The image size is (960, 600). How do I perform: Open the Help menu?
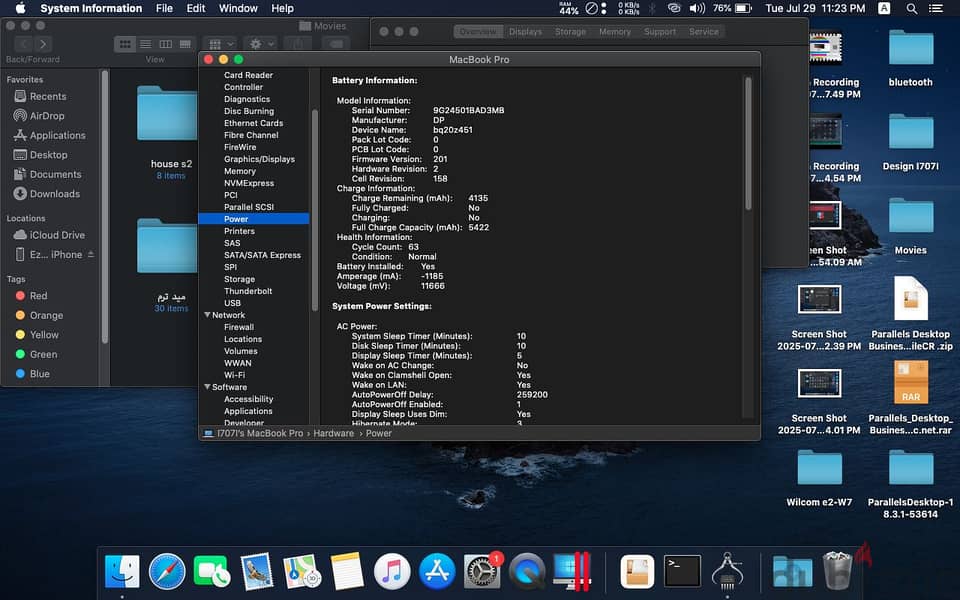tap(282, 9)
